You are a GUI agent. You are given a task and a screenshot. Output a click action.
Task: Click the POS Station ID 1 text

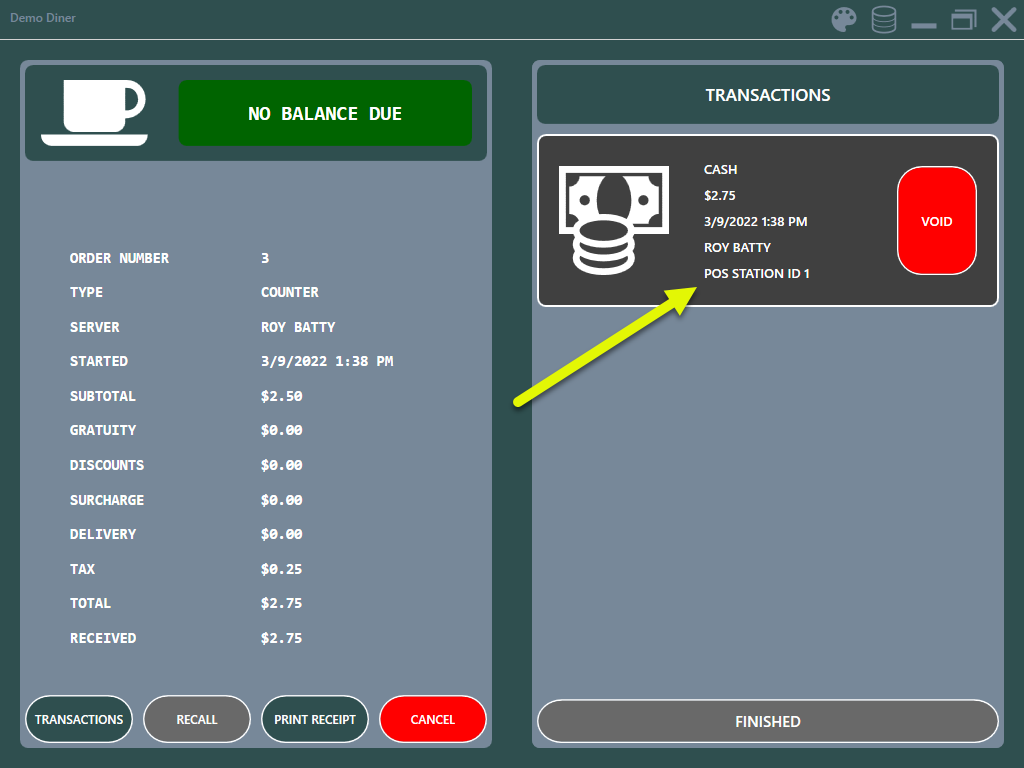(757, 273)
